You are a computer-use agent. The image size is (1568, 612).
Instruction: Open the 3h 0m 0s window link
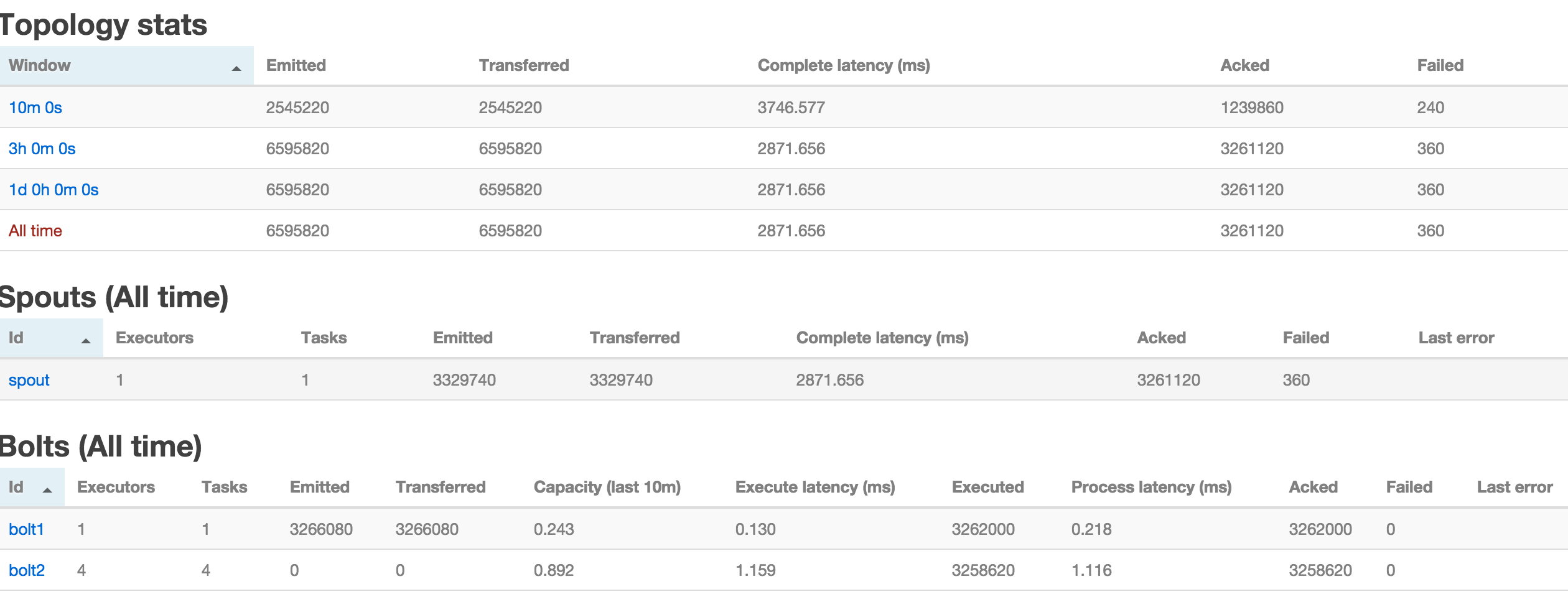(42, 149)
